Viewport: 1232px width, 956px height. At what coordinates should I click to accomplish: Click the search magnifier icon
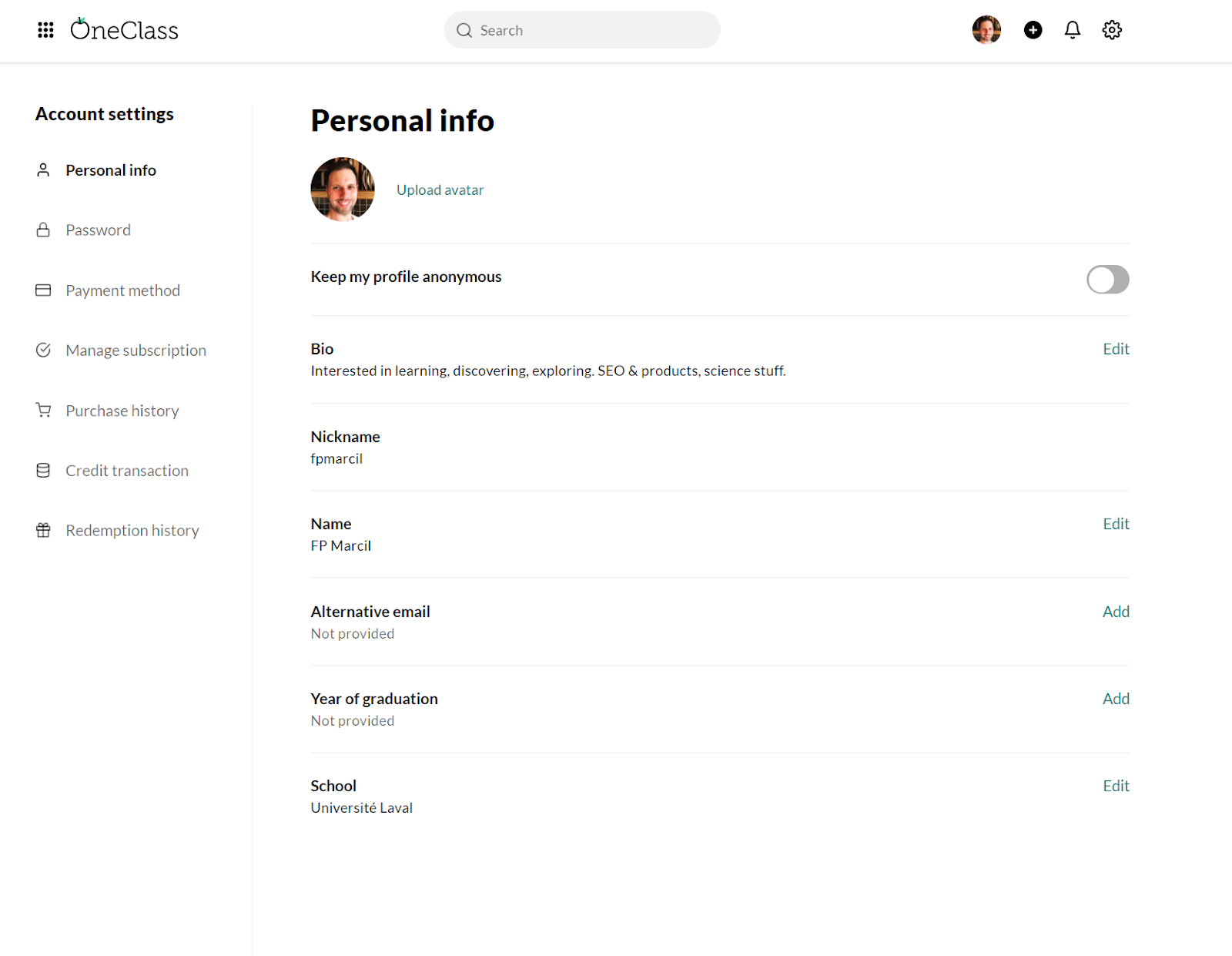pos(464,31)
